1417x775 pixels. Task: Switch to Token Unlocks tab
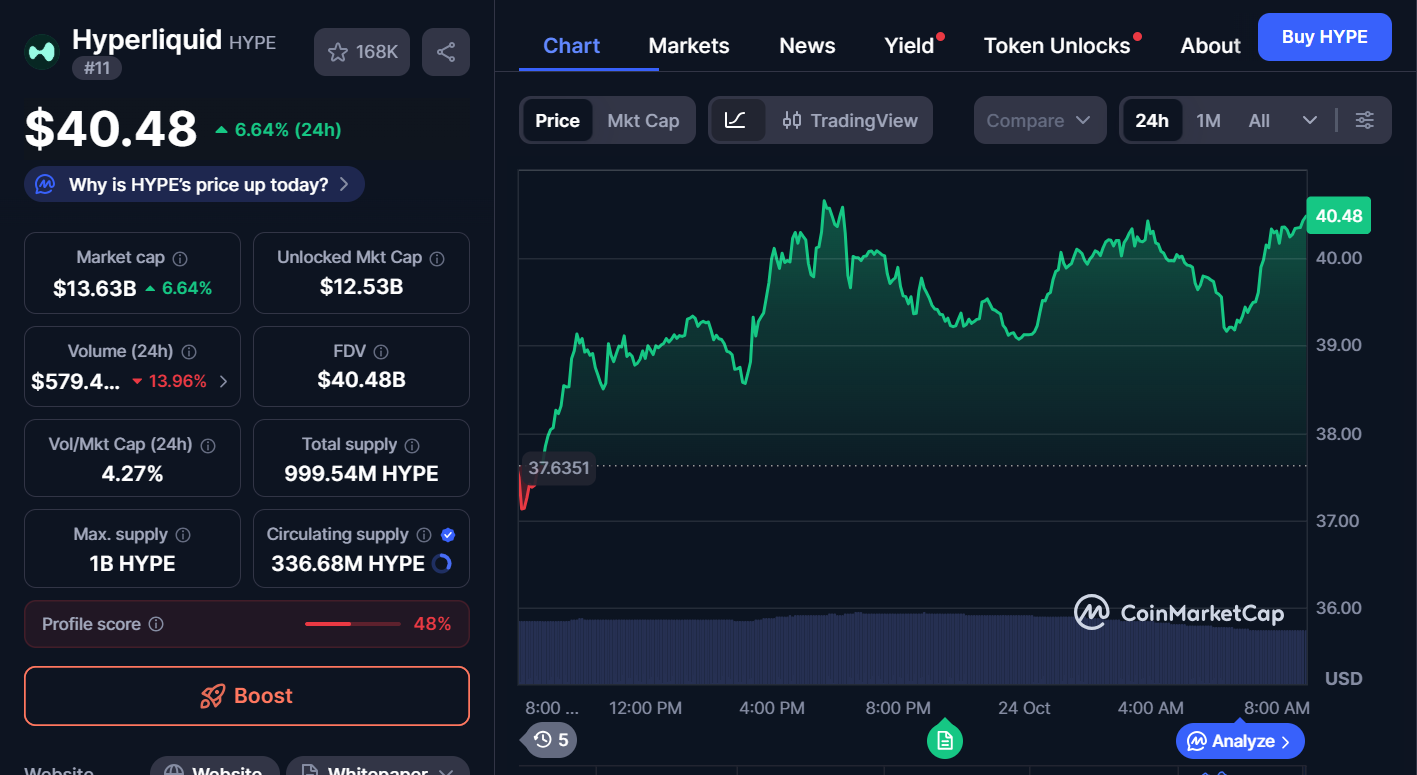click(1057, 46)
